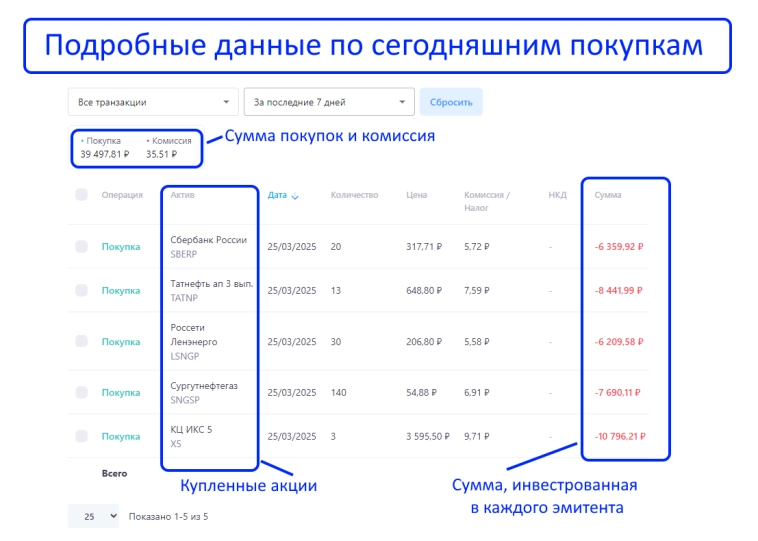Screen dimensions: 758x541
Task: Select the "Россети Ленэнерго" asset name
Action: click(194, 335)
